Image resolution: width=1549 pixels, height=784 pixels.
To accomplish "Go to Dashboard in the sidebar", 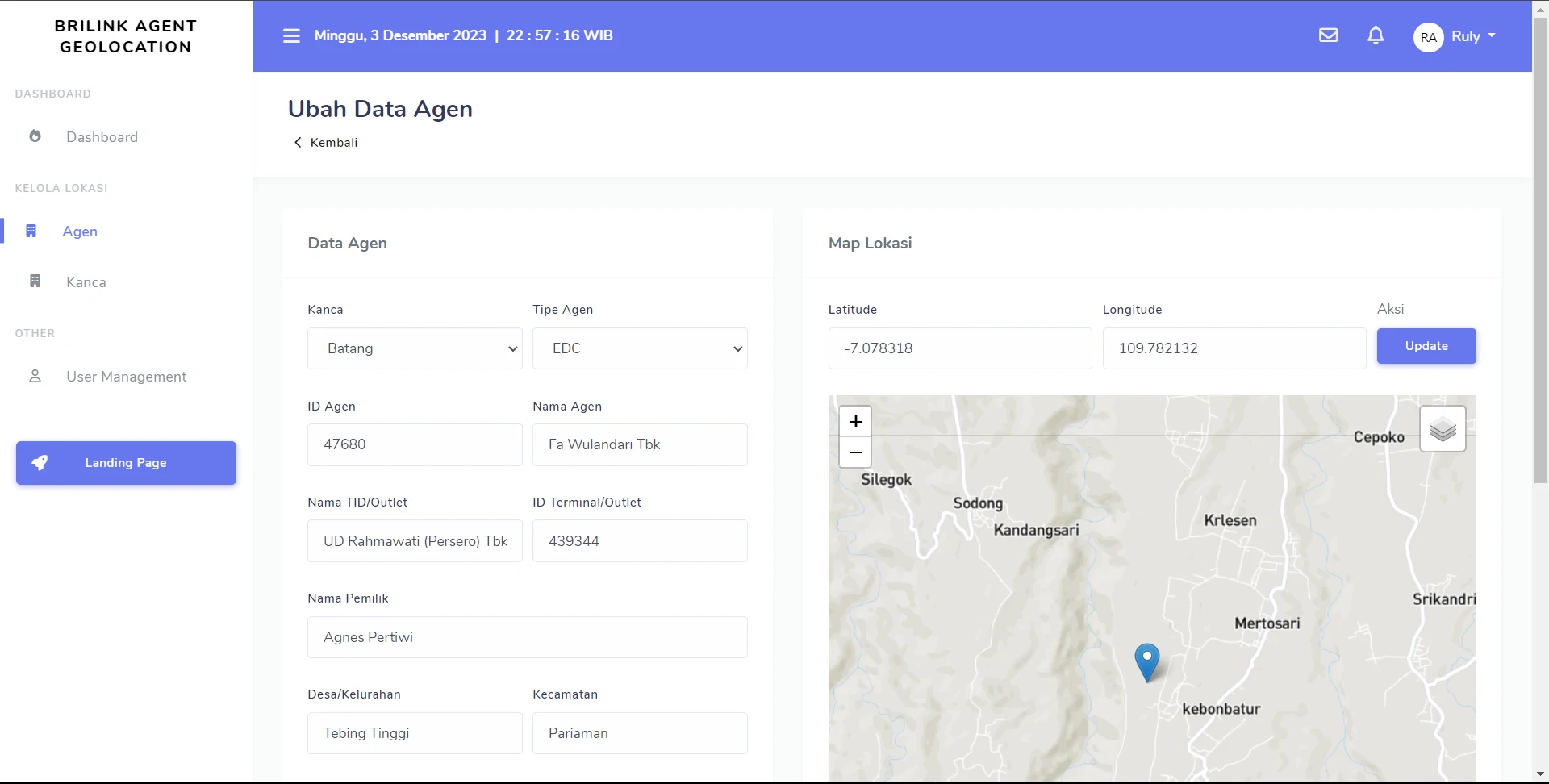I will coord(102,137).
